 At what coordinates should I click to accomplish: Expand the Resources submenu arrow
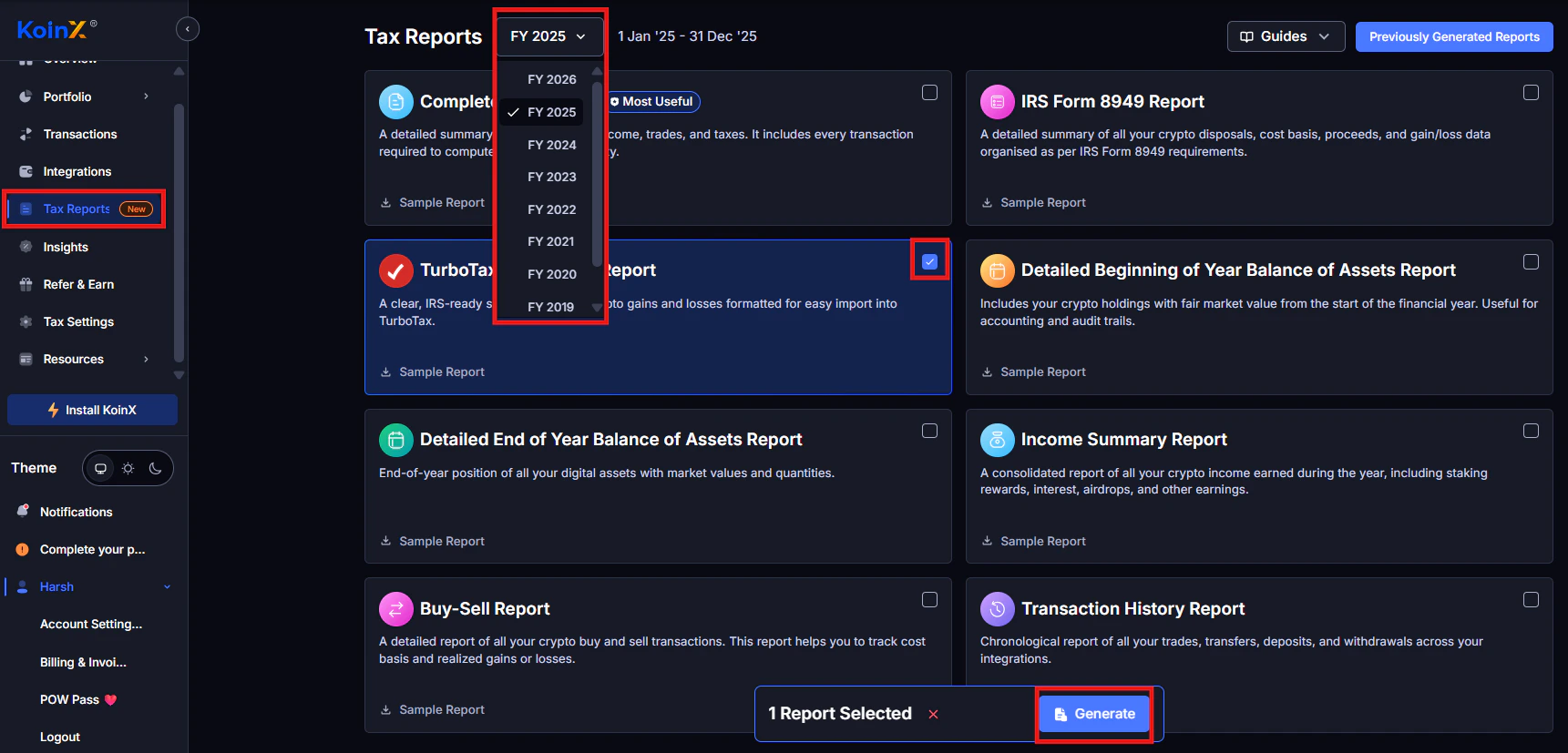pos(146,359)
